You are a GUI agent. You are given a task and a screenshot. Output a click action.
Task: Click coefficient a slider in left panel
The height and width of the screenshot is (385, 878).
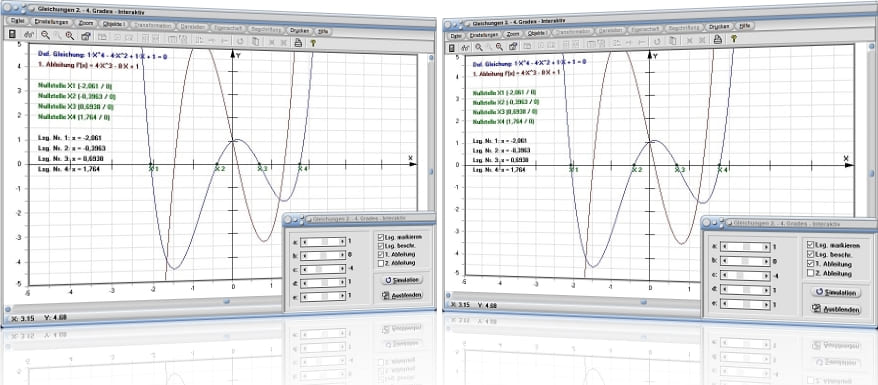click(x=323, y=241)
